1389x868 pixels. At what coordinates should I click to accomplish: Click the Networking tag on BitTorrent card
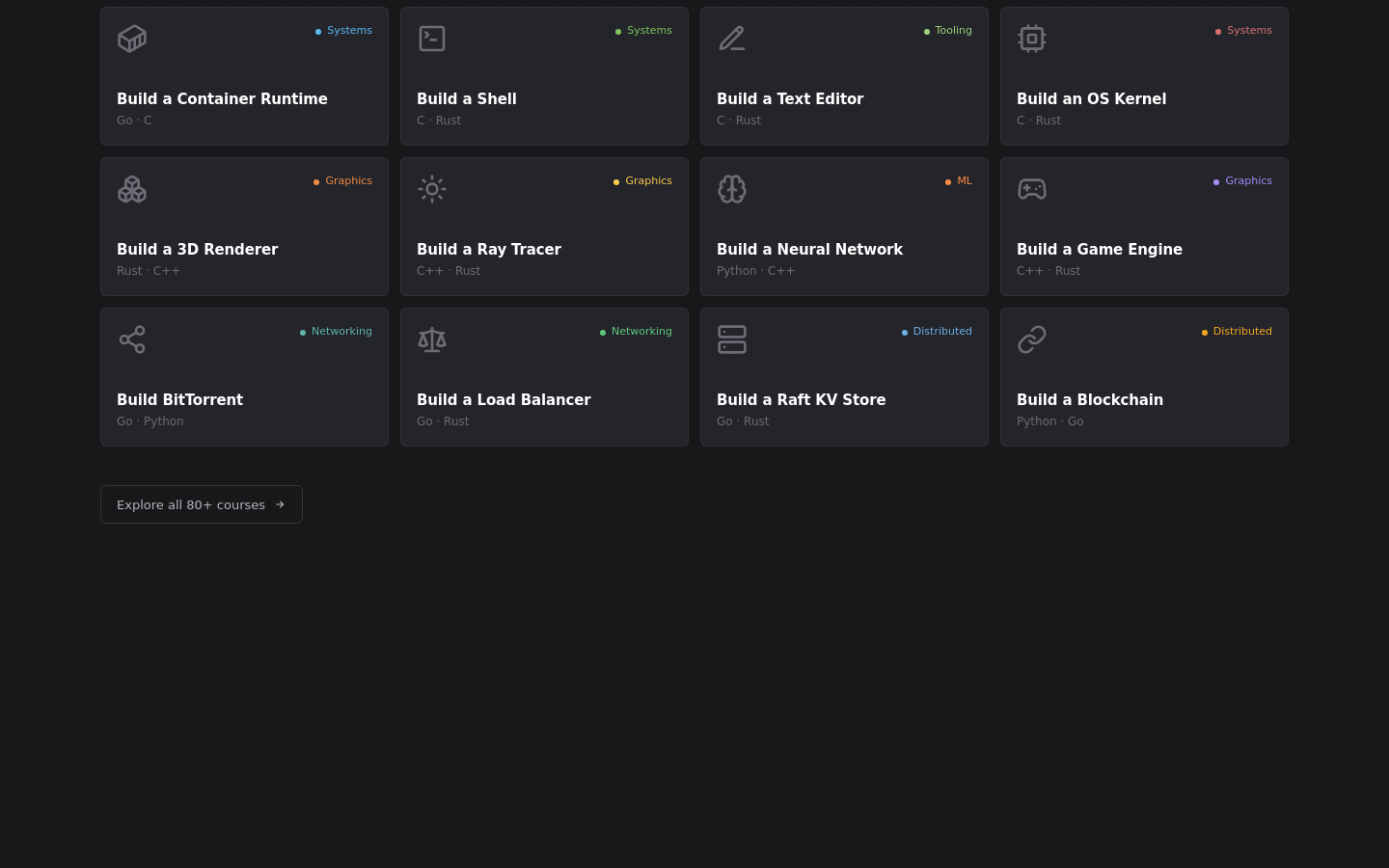coord(336,332)
